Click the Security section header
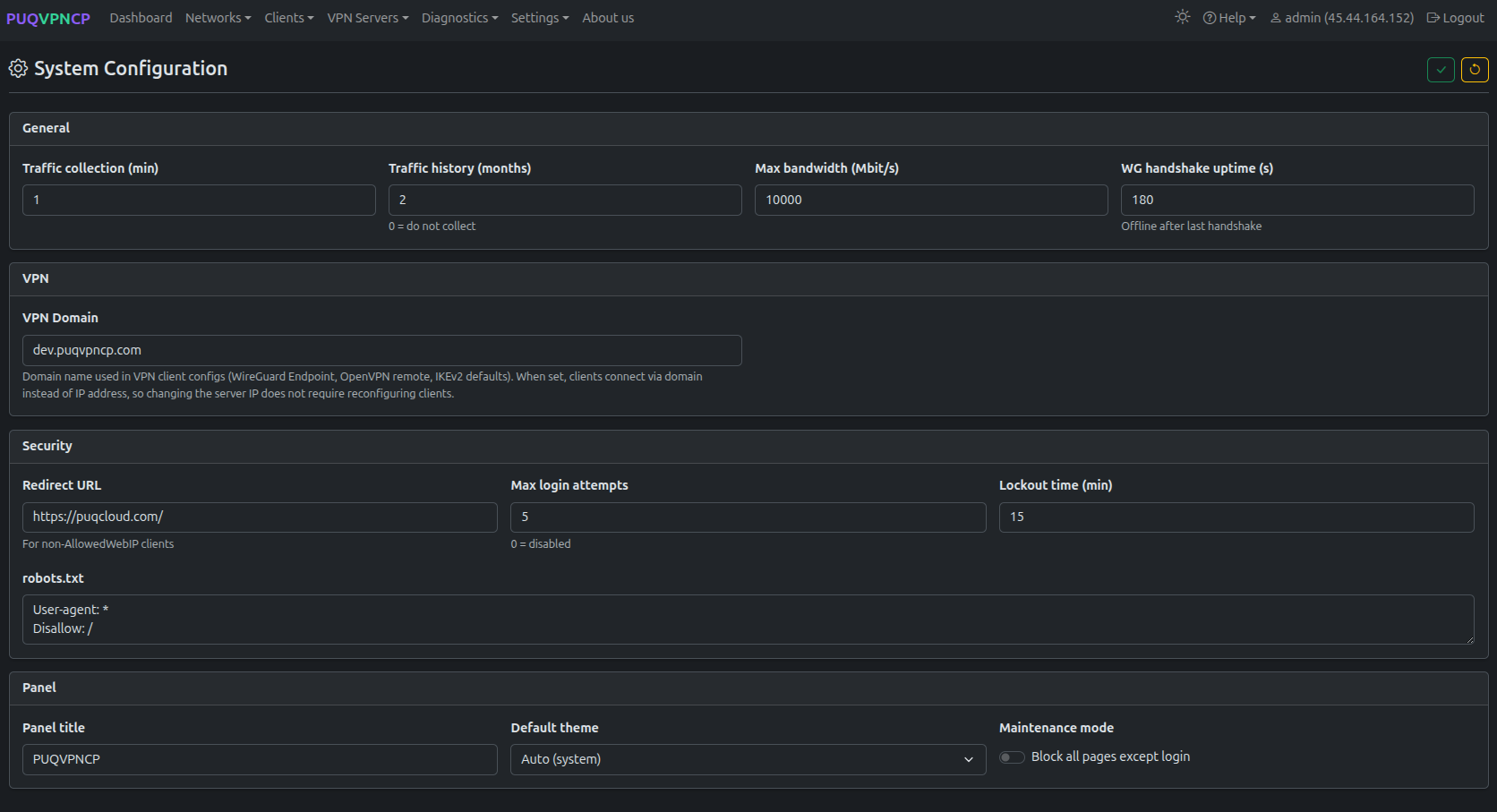Image resolution: width=1497 pixels, height=812 pixels. [748, 447]
